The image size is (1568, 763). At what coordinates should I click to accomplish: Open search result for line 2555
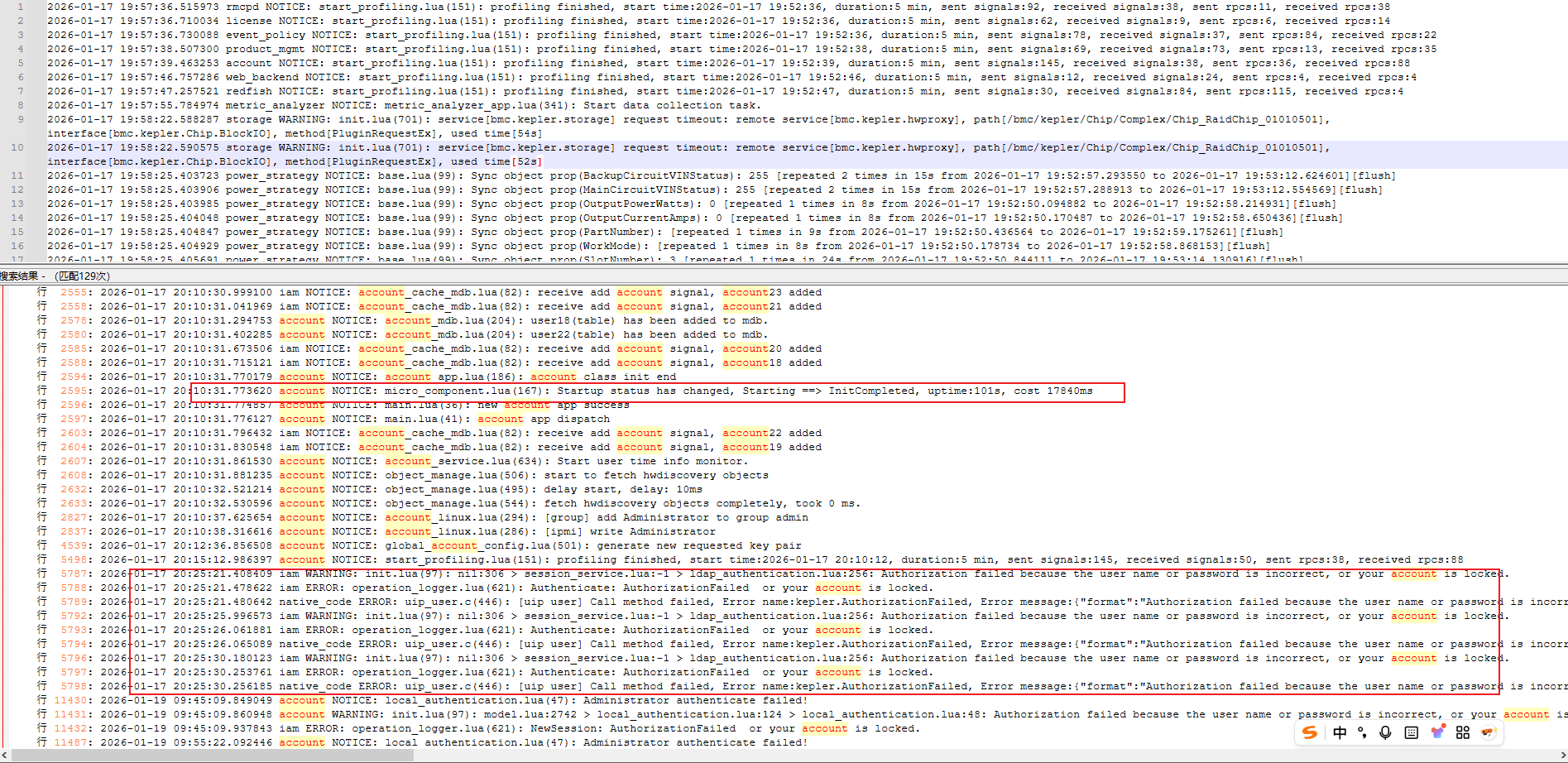tap(496, 293)
